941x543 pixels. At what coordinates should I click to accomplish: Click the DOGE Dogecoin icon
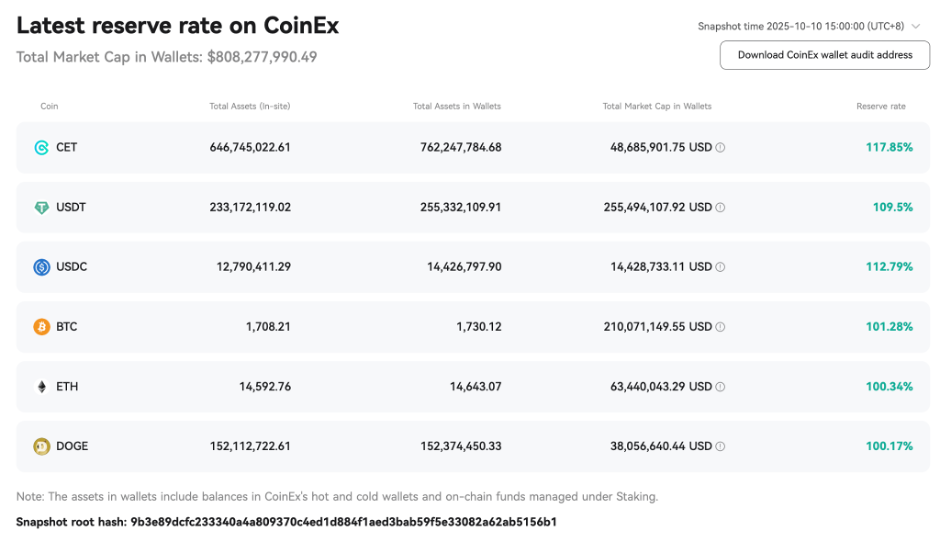click(x=42, y=446)
